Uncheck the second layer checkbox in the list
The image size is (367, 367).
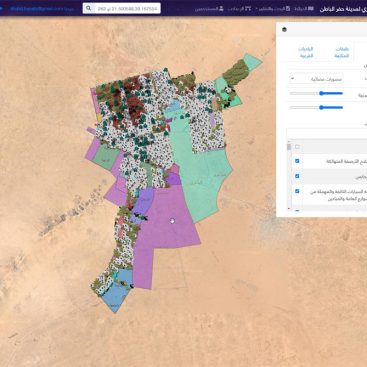click(x=297, y=176)
